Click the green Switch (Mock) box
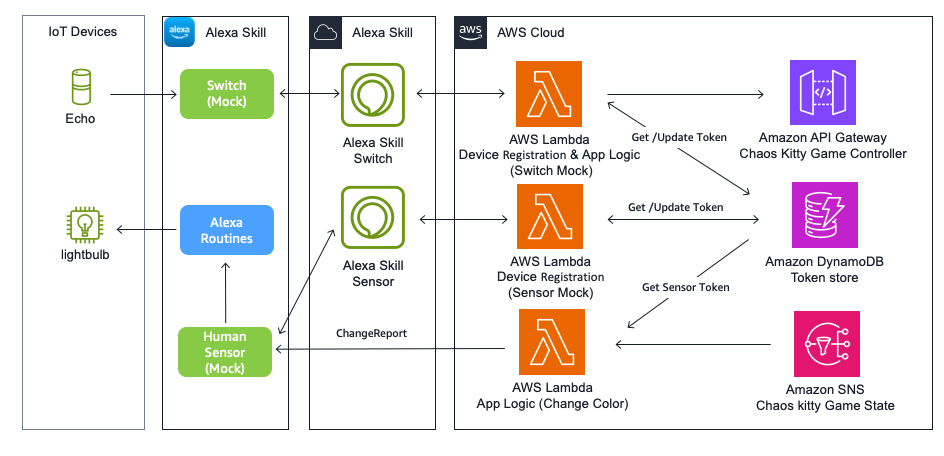944x456 pixels. click(227, 93)
